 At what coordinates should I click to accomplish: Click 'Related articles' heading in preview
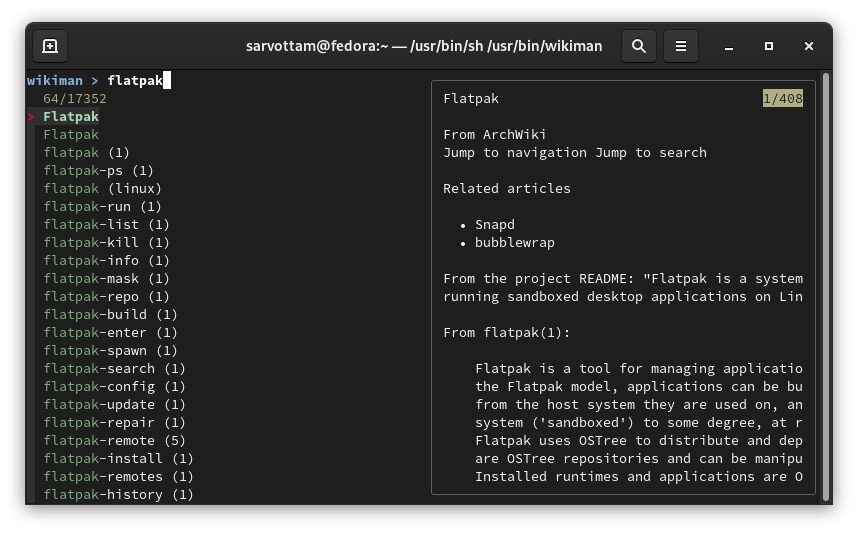(507, 189)
